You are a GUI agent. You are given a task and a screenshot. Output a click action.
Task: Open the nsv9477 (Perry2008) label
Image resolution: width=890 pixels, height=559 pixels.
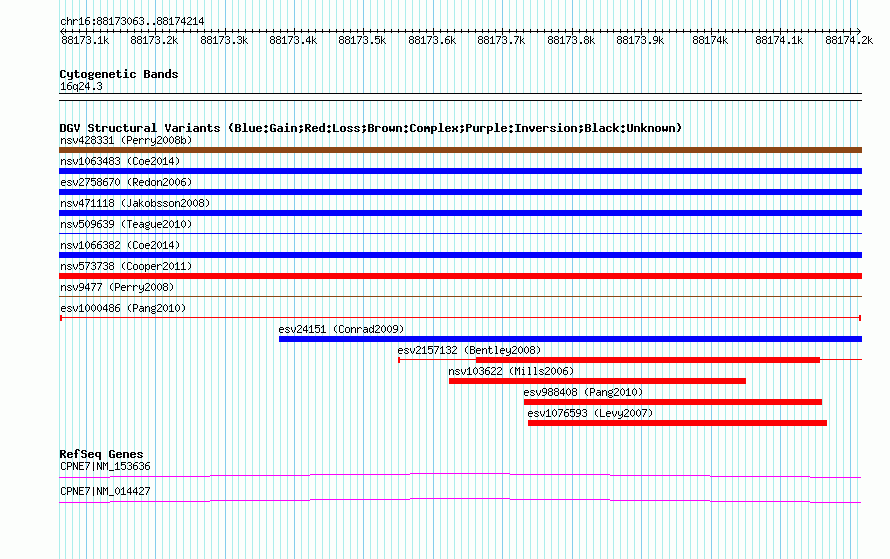click(117, 287)
